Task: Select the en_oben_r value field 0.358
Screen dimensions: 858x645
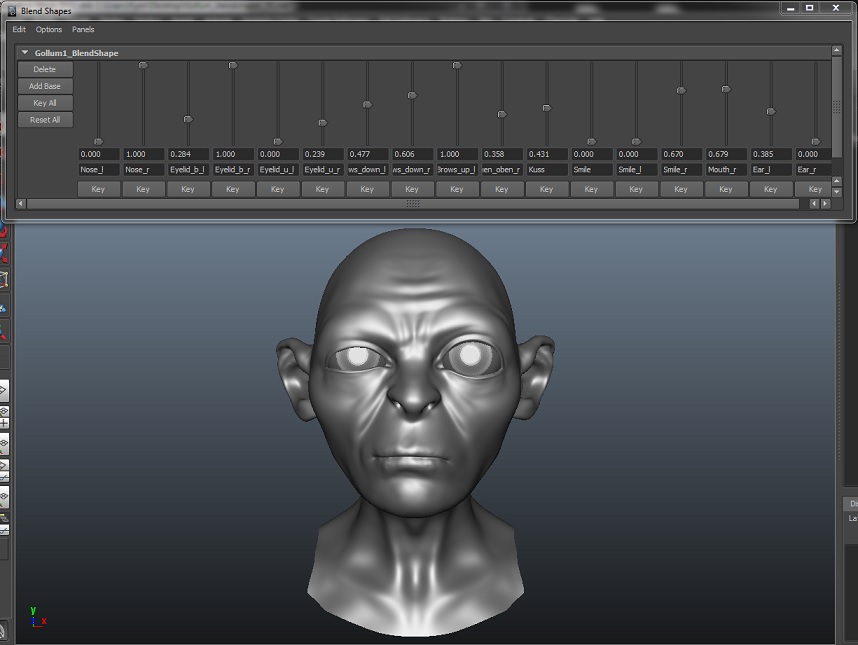Action: 503,154
